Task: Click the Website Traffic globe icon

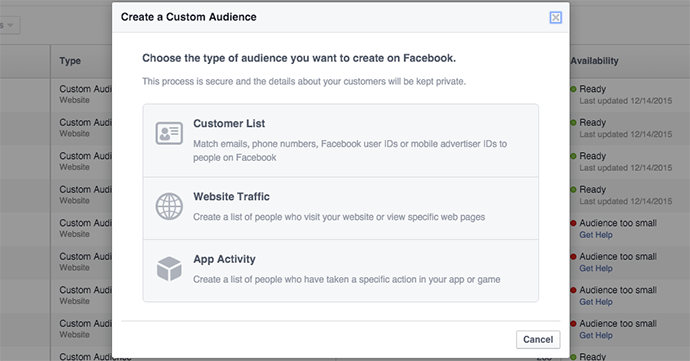Action: [x=169, y=206]
